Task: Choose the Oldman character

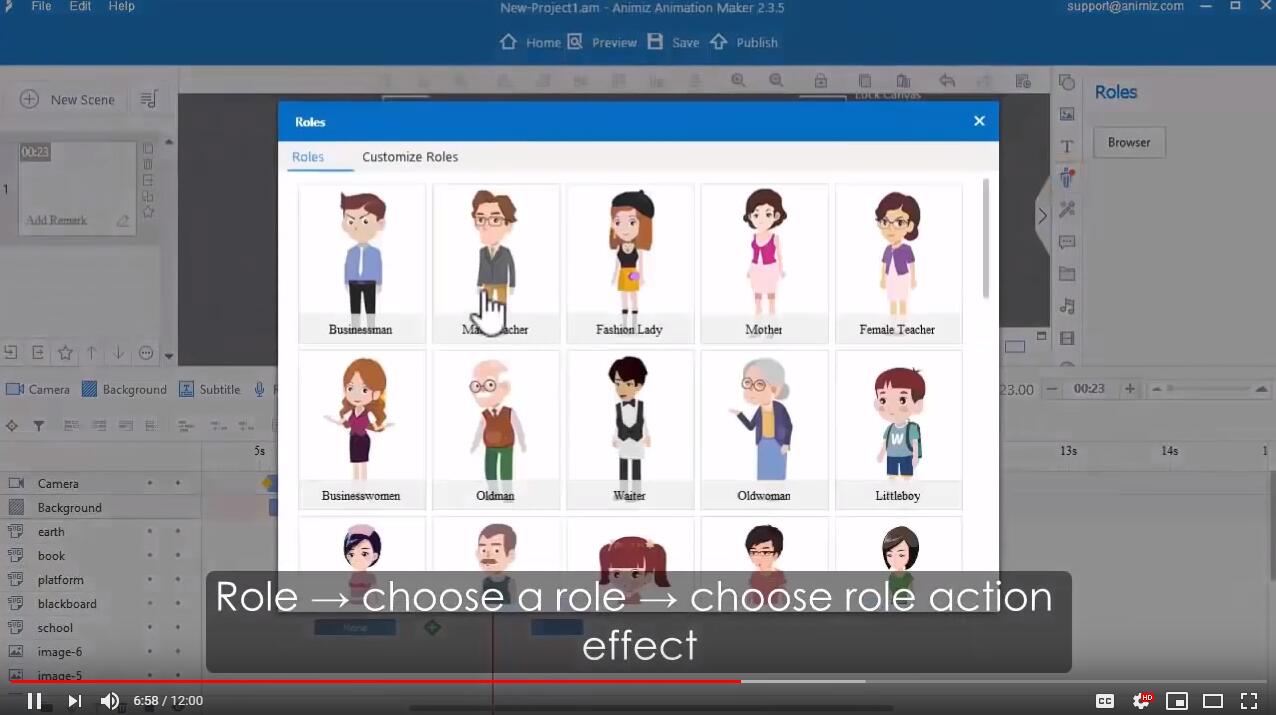Action: coord(495,429)
